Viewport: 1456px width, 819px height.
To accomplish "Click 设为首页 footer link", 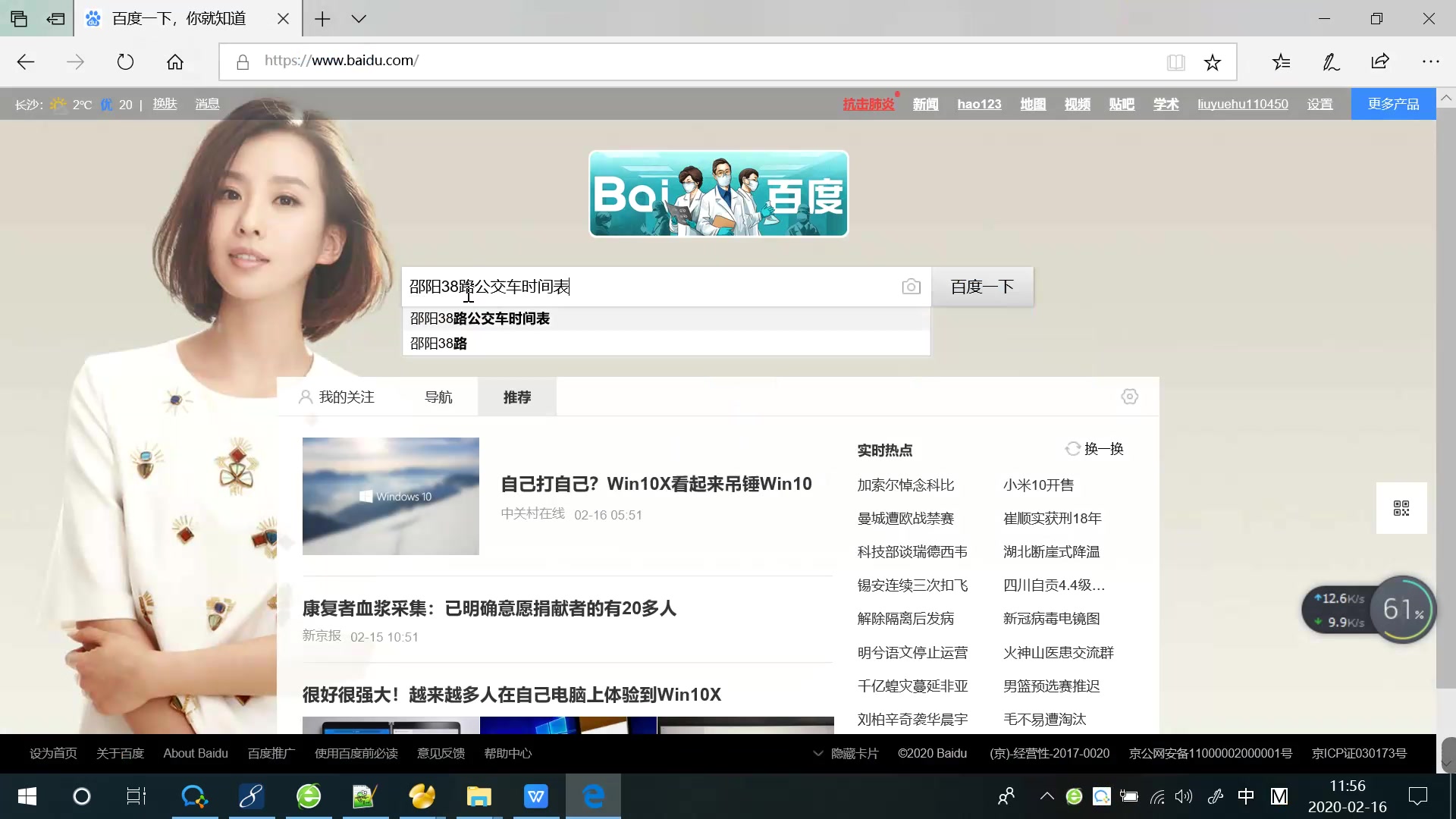I will pyautogui.click(x=53, y=754).
